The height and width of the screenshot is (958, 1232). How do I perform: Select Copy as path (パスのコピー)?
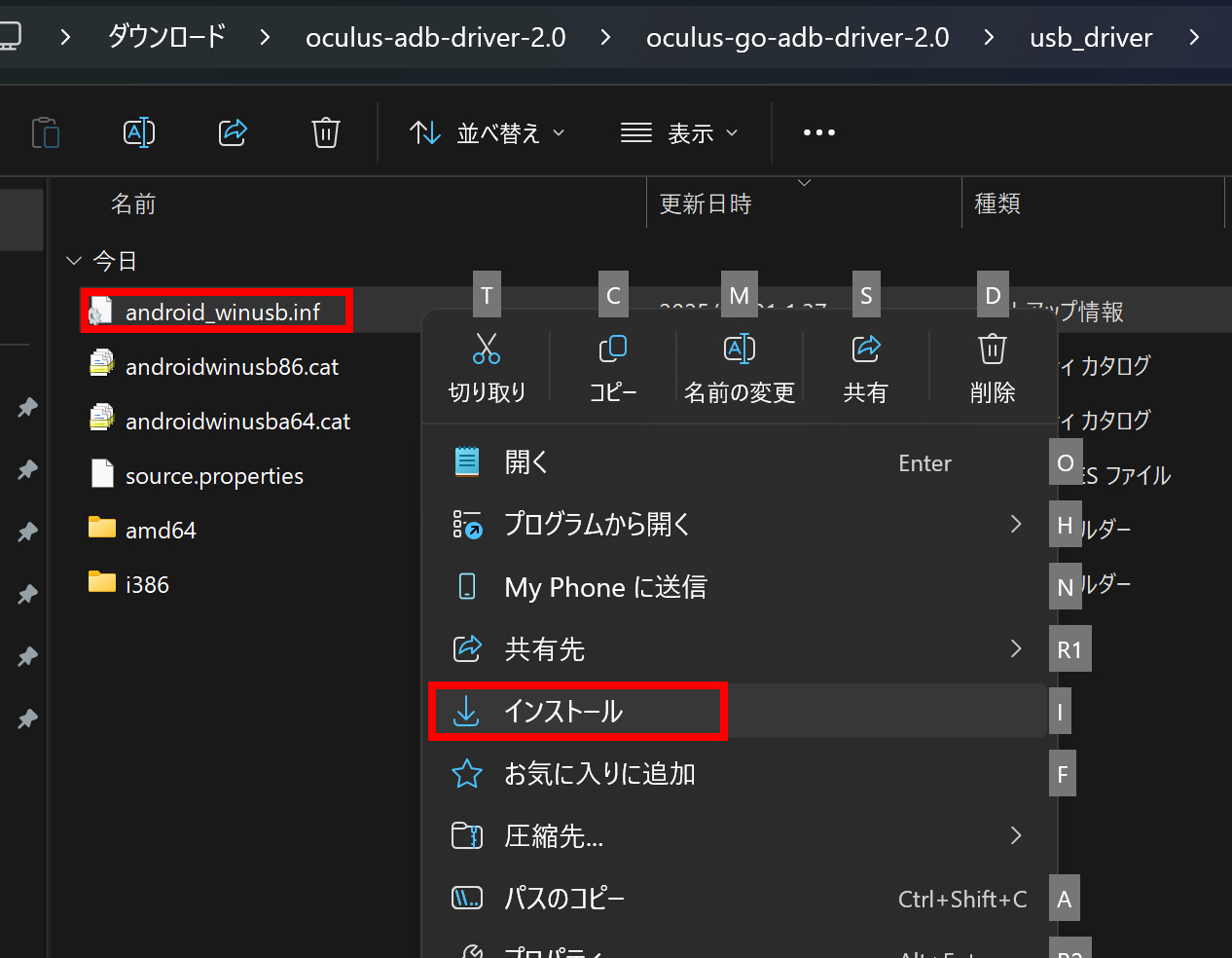pos(564,899)
